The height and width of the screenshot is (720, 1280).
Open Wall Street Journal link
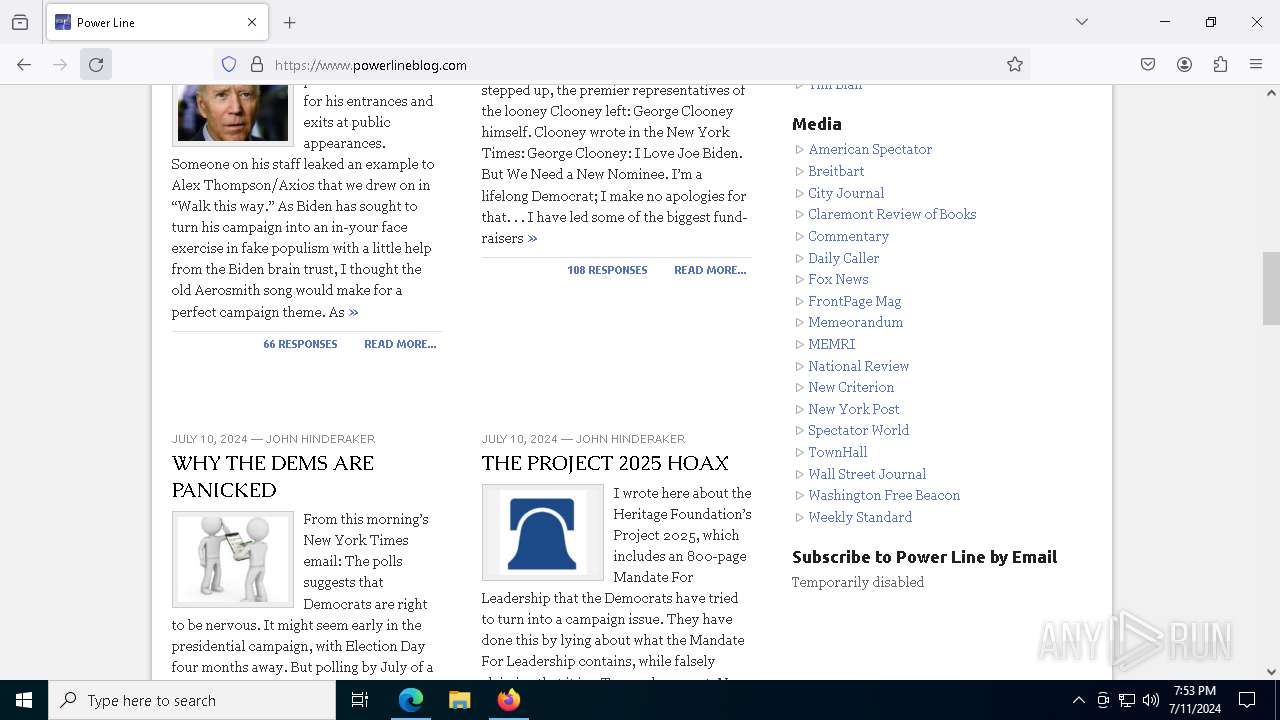(867, 474)
